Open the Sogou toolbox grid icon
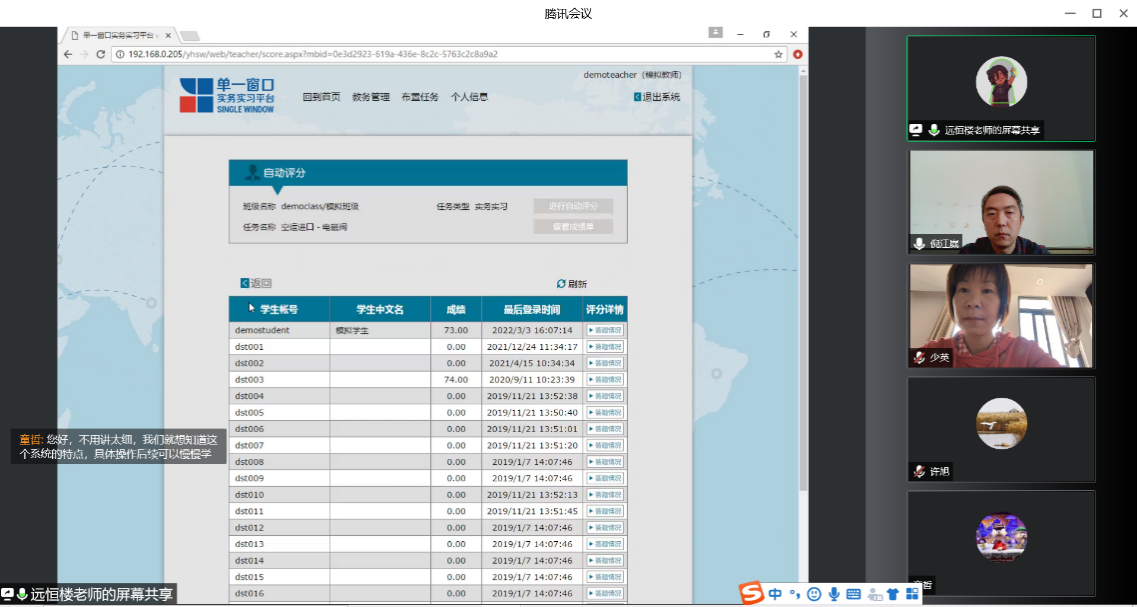The width and height of the screenshot is (1137, 607). pos(911,594)
